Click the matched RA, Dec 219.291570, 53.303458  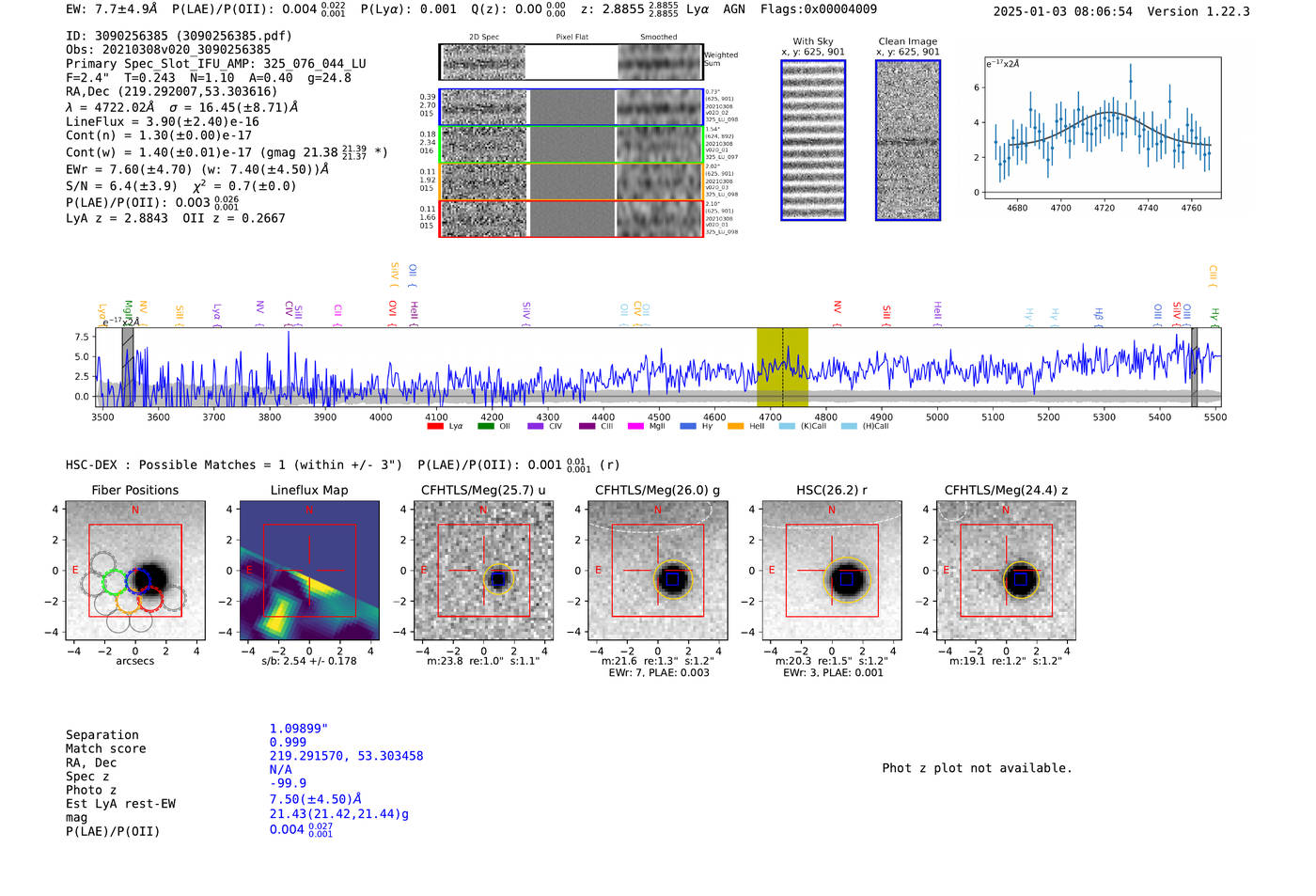346,756
